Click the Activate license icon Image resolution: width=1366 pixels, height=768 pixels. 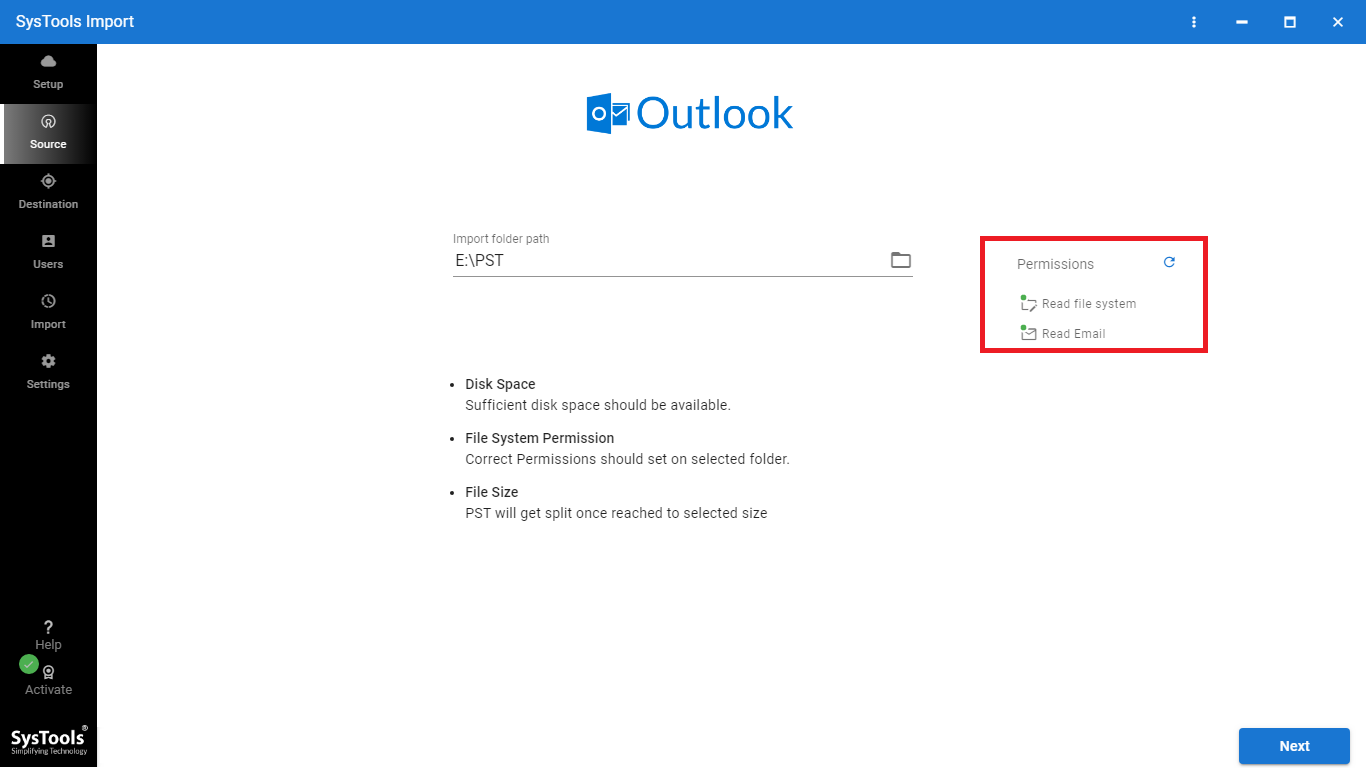click(48, 673)
